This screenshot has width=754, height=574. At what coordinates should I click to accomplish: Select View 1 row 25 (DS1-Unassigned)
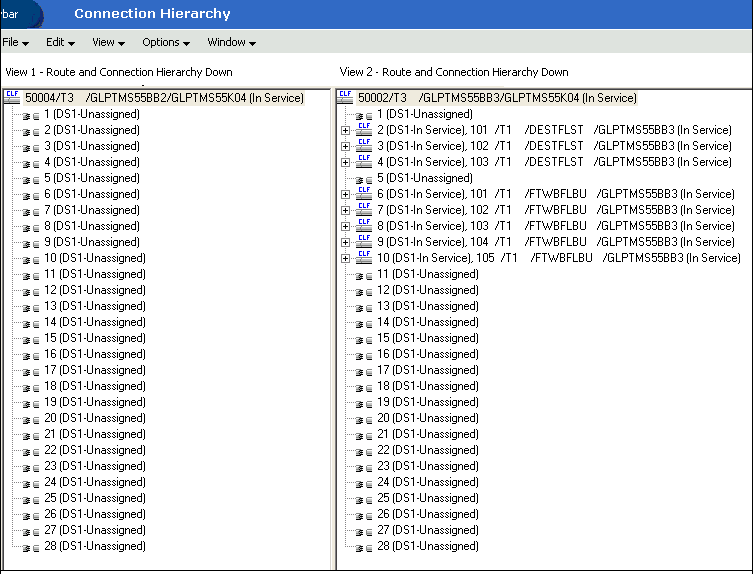tap(95, 498)
